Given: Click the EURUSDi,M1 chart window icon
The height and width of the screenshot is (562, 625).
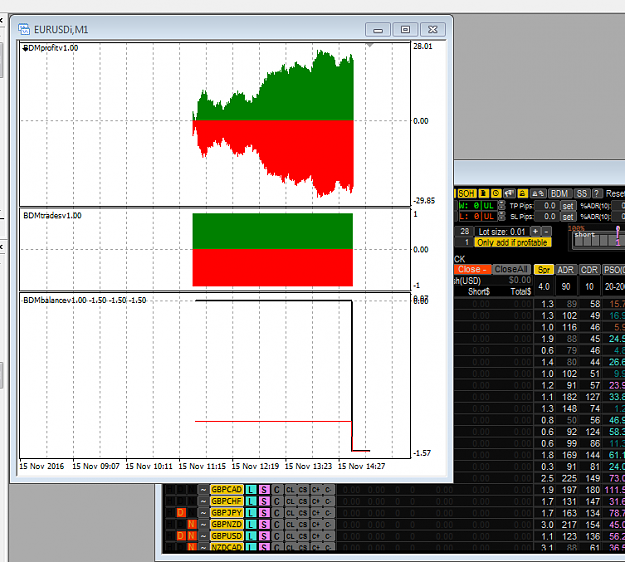Looking at the screenshot, I should pyautogui.click(x=24, y=29).
